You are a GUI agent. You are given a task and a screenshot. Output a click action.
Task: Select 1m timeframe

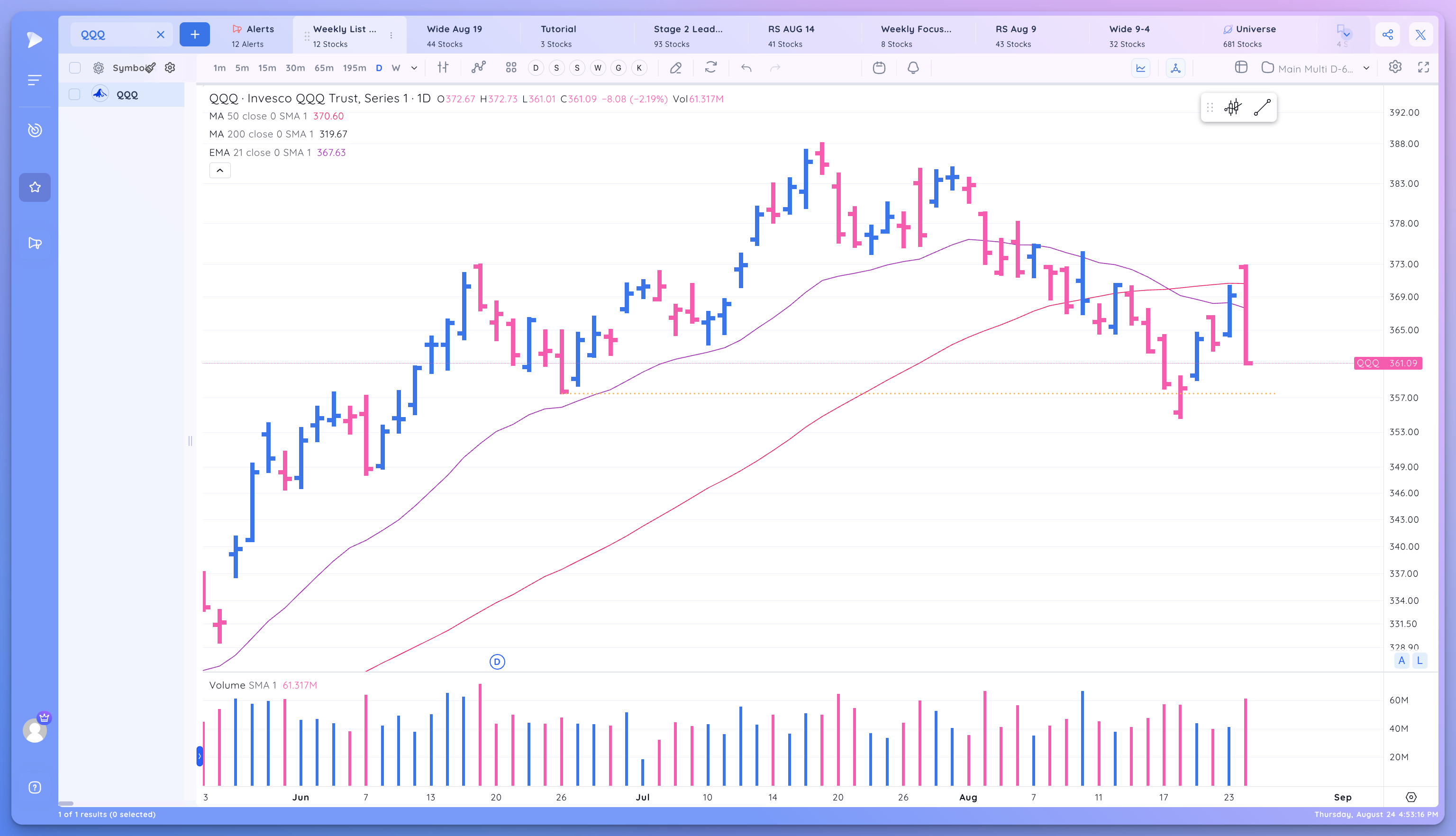tap(219, 68)
